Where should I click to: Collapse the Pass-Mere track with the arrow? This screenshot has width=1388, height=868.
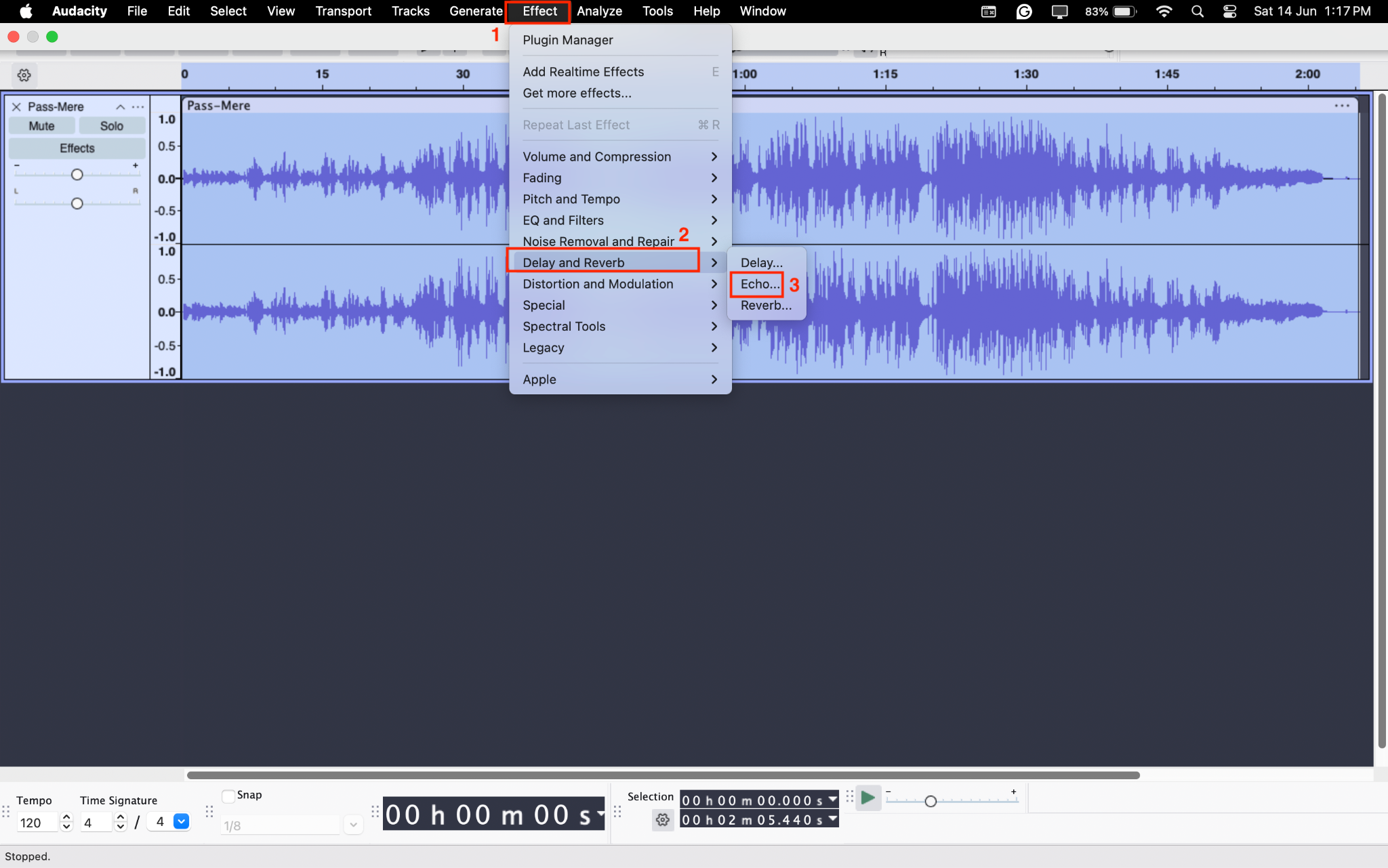point(120,107)
